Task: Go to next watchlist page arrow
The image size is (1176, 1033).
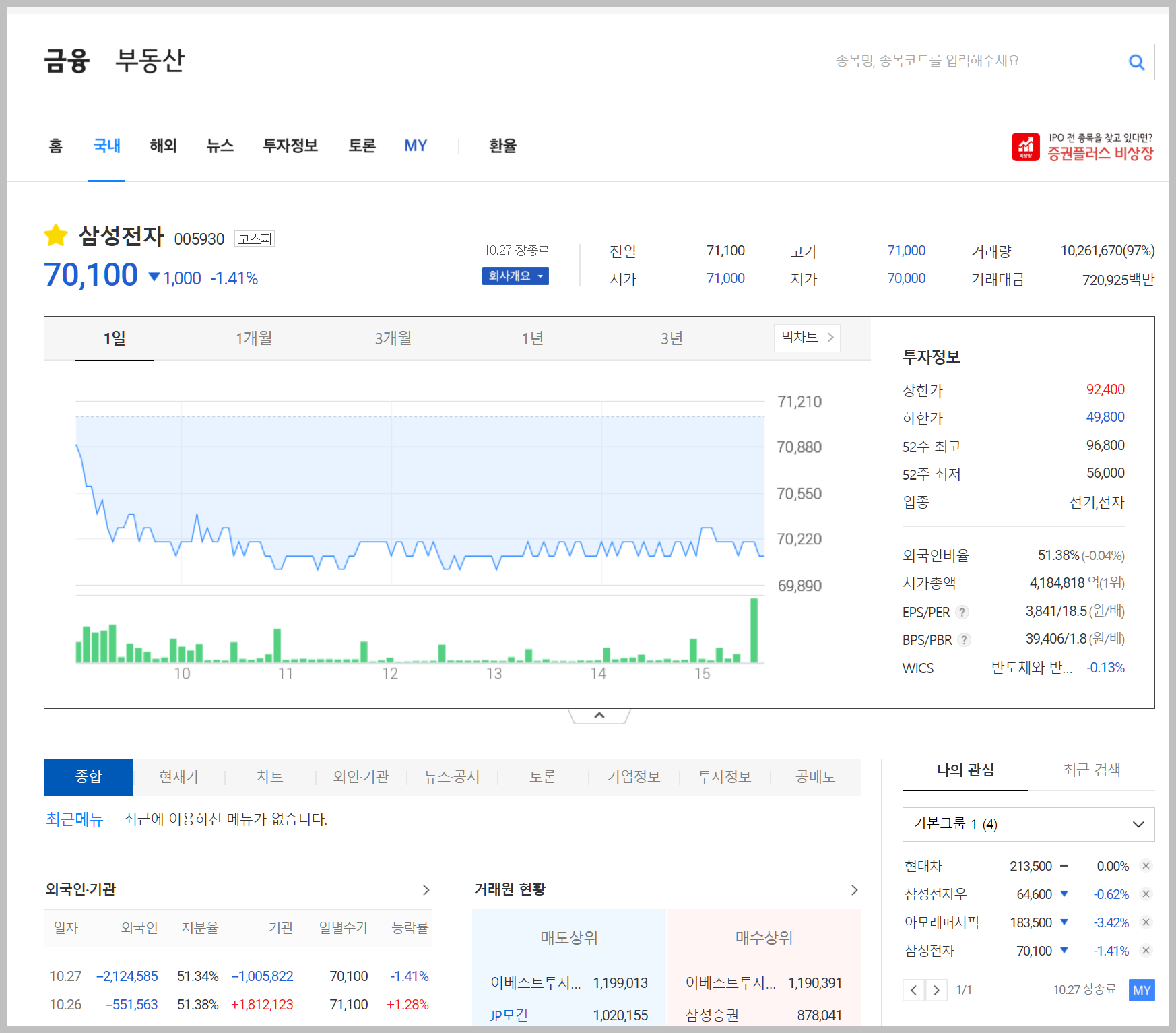Action: click(x=936, y=990)
